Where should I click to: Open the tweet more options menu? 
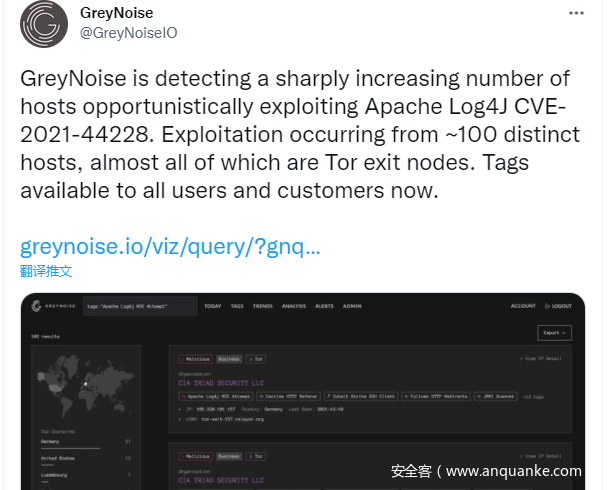point(577,13)
